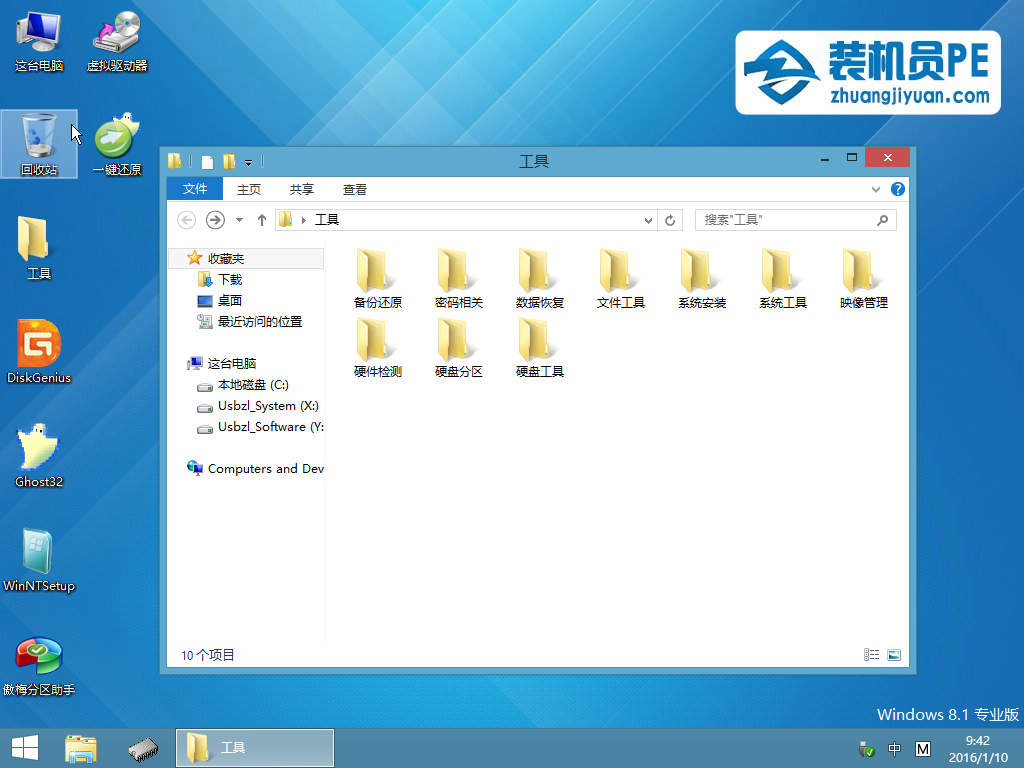The width and height of the screenshot is (1024, 768).
Task: Click the New Folder icon in title bar
Action: click(229, 161)
